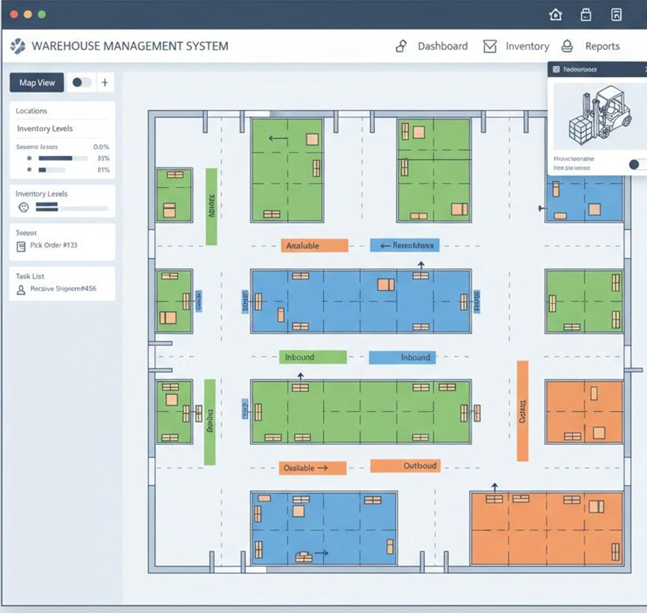Click the lock icon in the title bar
647x613 pixels.
586,14
